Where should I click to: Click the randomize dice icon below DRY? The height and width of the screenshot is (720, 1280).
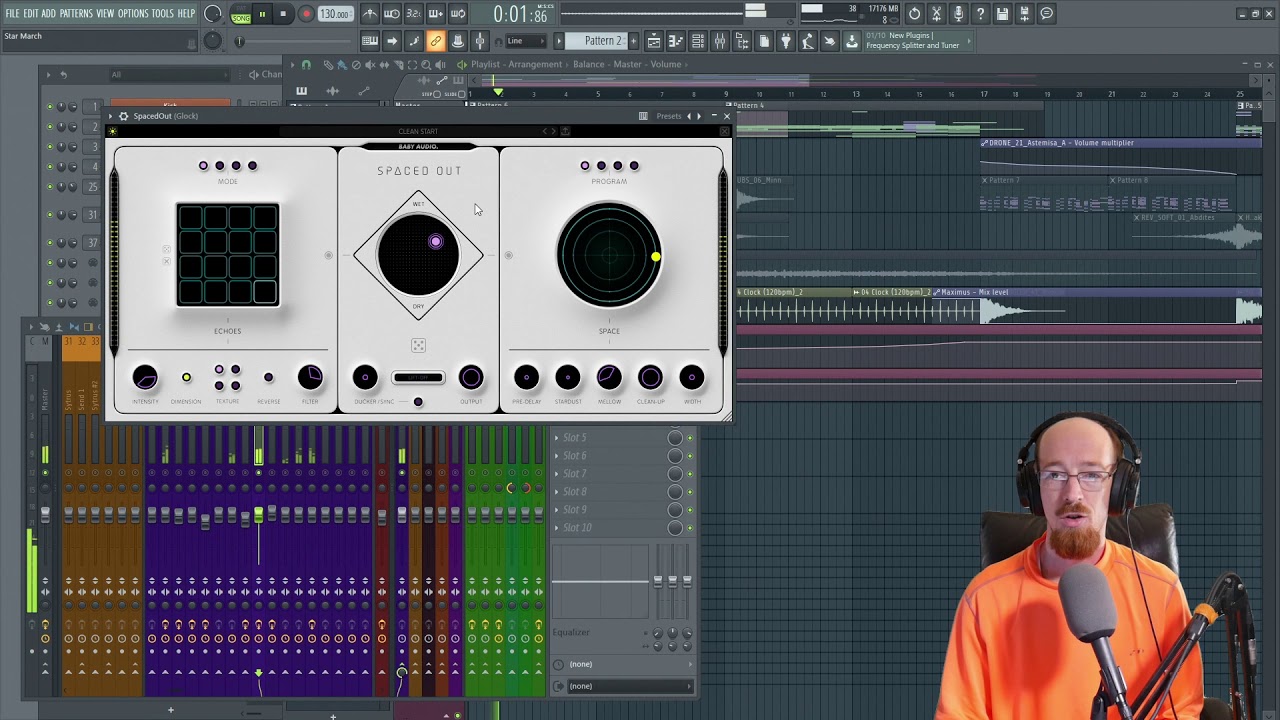point(418,346)
